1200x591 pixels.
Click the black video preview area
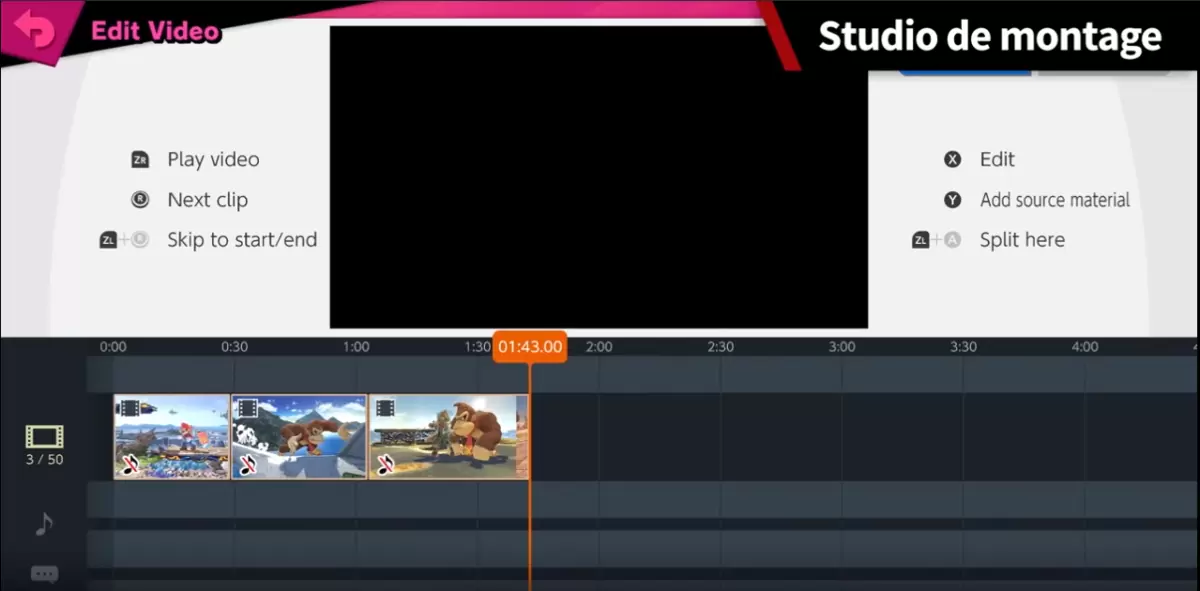[x=598, y=177]
